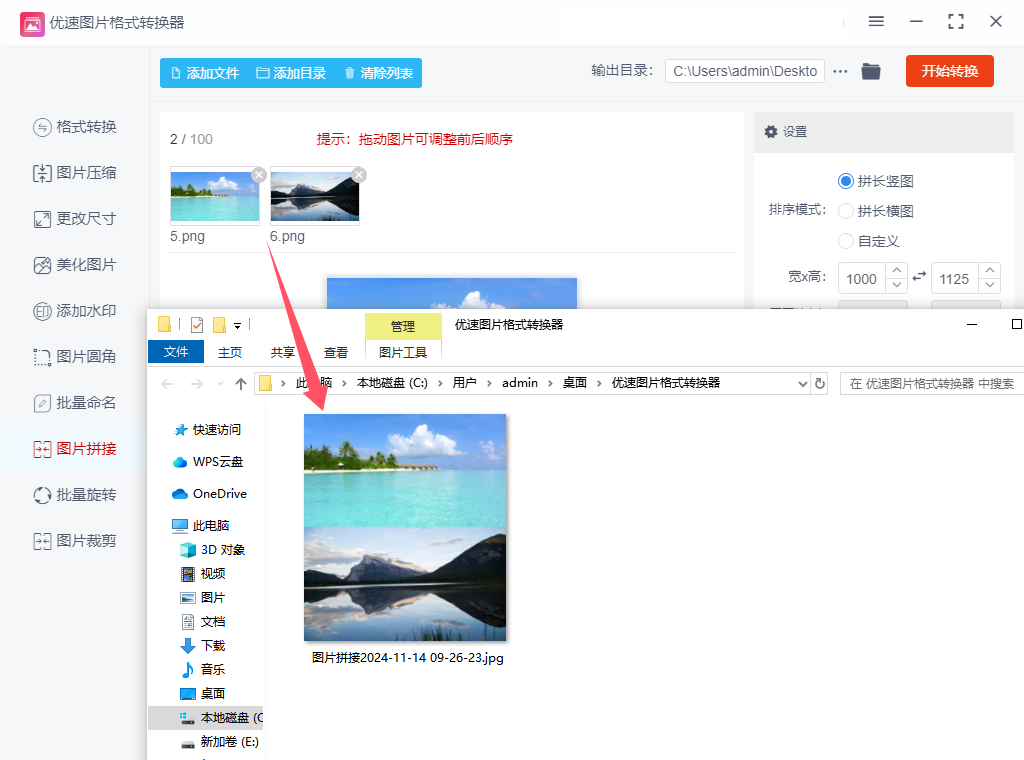Screen dimensions: 1024x760
Task: Click the width field showing 1000
Action: [x=862, y=279]
